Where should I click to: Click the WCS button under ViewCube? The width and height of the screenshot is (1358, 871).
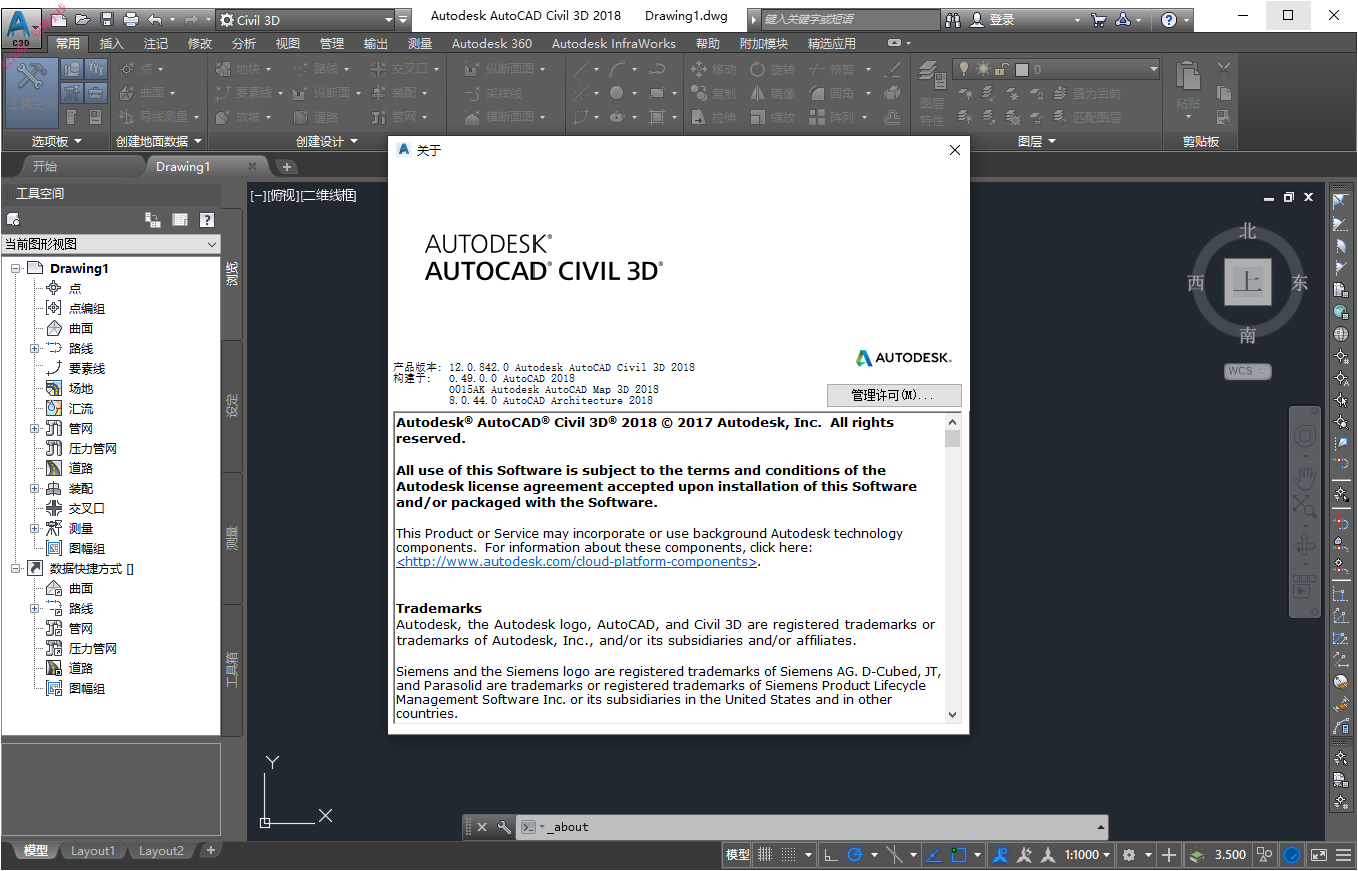pyautogui.click(x=1247, y=371)
